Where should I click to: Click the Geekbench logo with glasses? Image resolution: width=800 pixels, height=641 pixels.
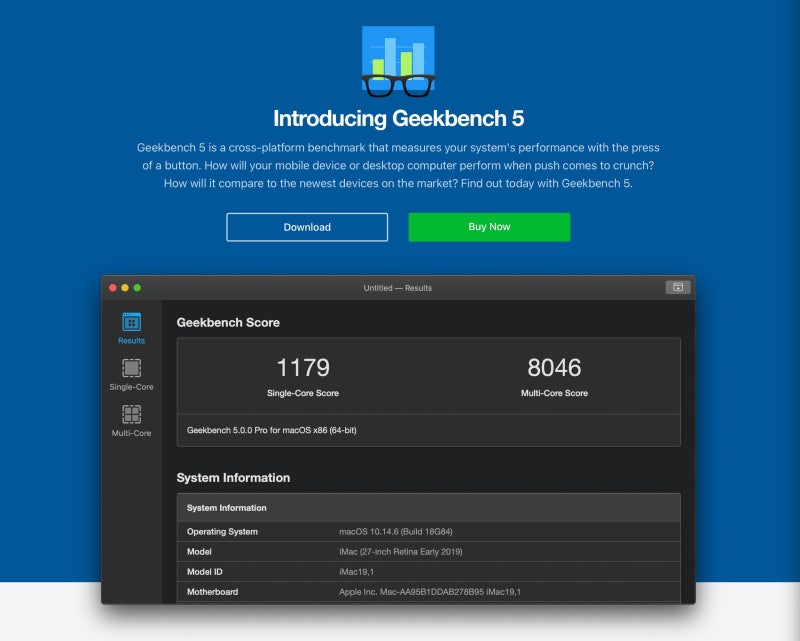coord(398,61)
